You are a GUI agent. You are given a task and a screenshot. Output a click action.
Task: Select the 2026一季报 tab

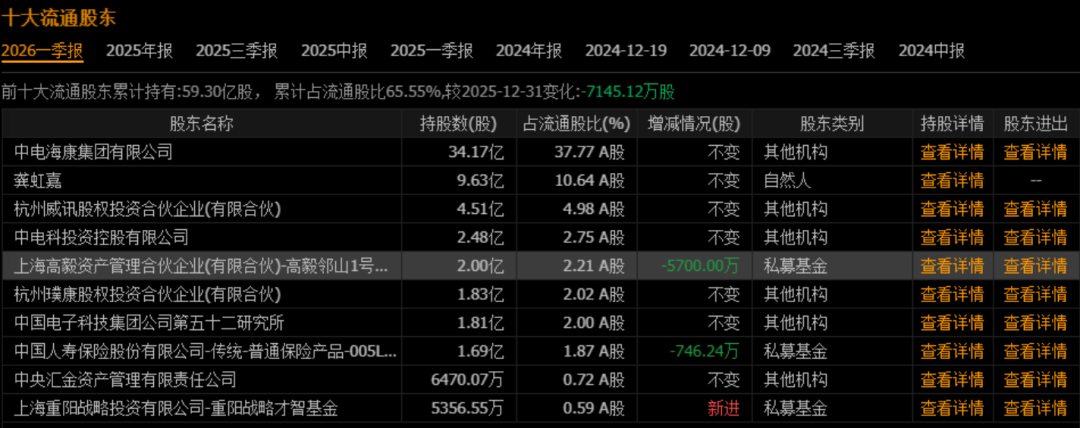[x=42, y=50]
